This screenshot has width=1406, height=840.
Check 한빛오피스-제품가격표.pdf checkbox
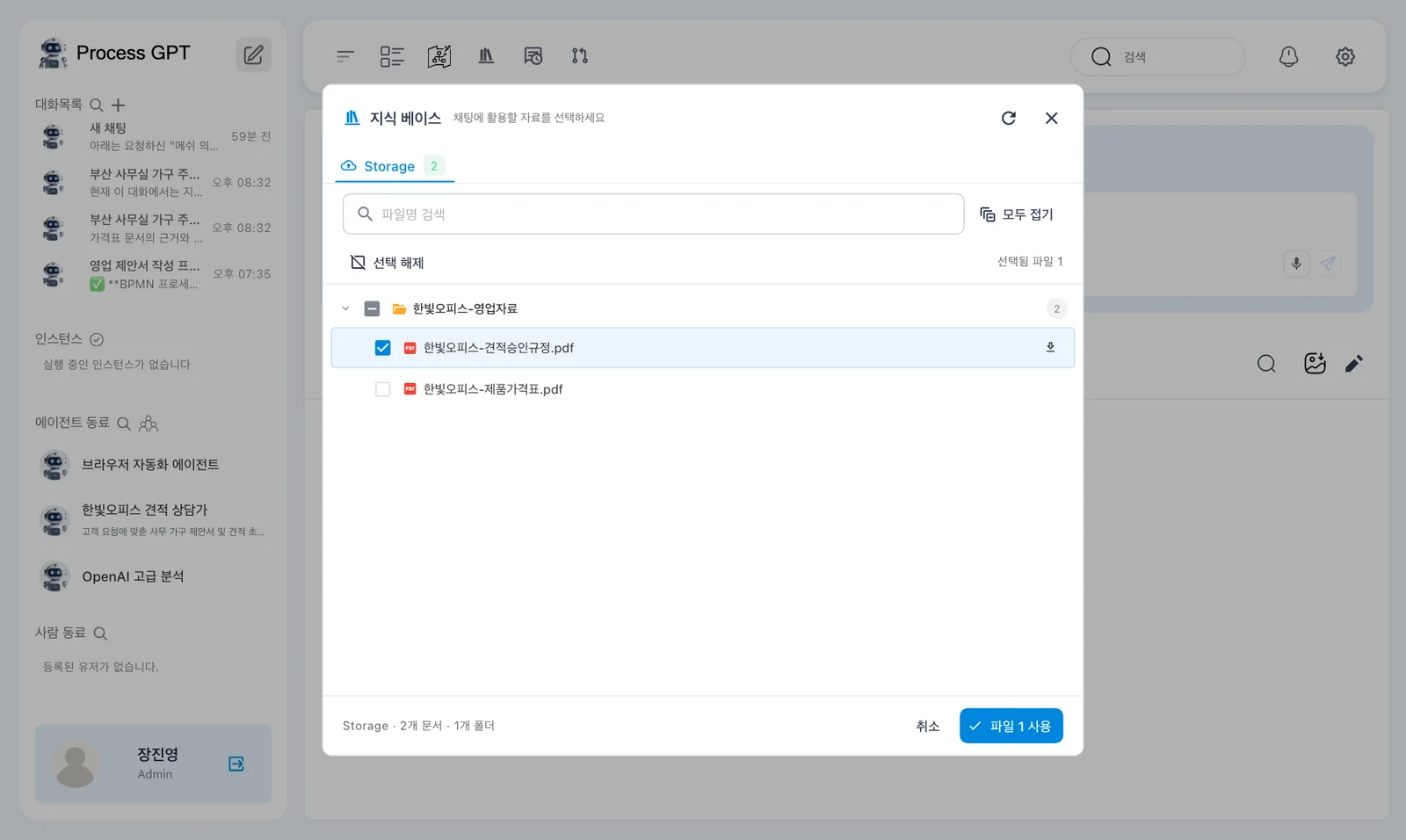tap(383, 389)
